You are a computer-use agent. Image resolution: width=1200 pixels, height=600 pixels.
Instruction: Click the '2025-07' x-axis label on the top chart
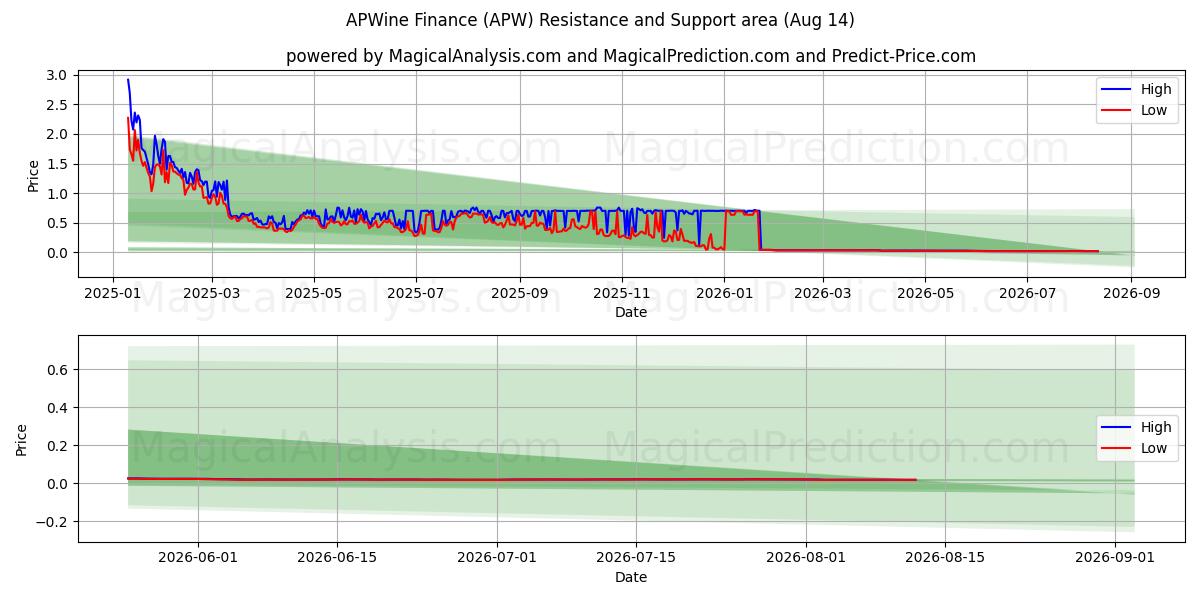[416, 293]
